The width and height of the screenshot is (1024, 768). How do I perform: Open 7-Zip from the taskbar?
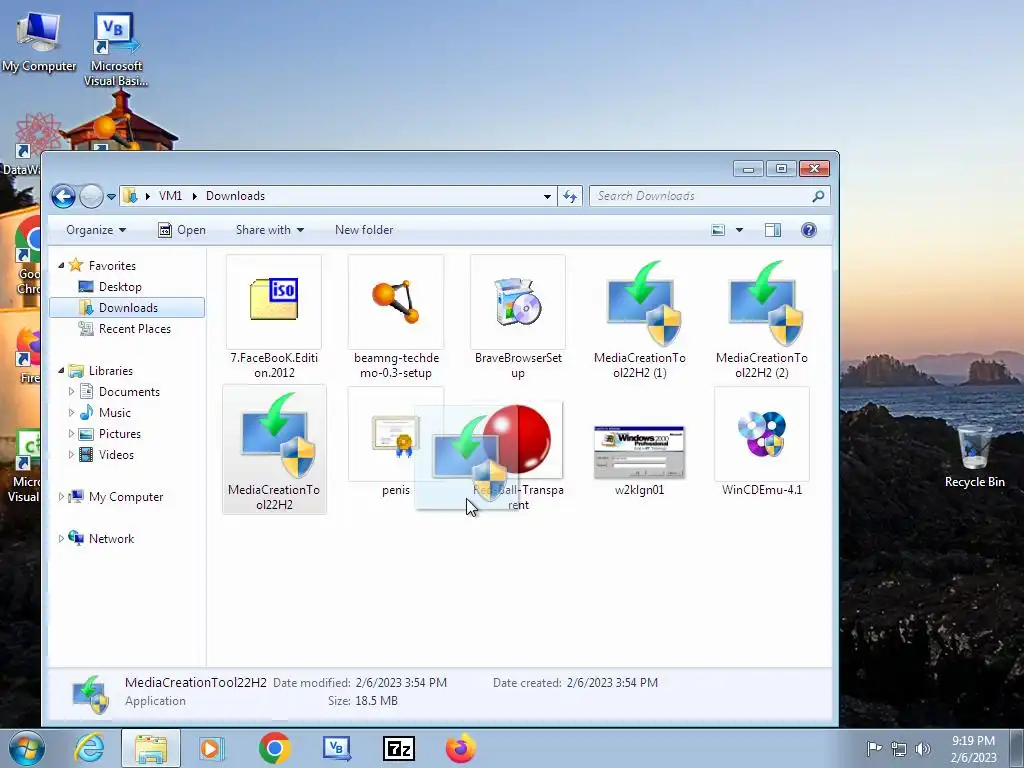tap(398, 748)
